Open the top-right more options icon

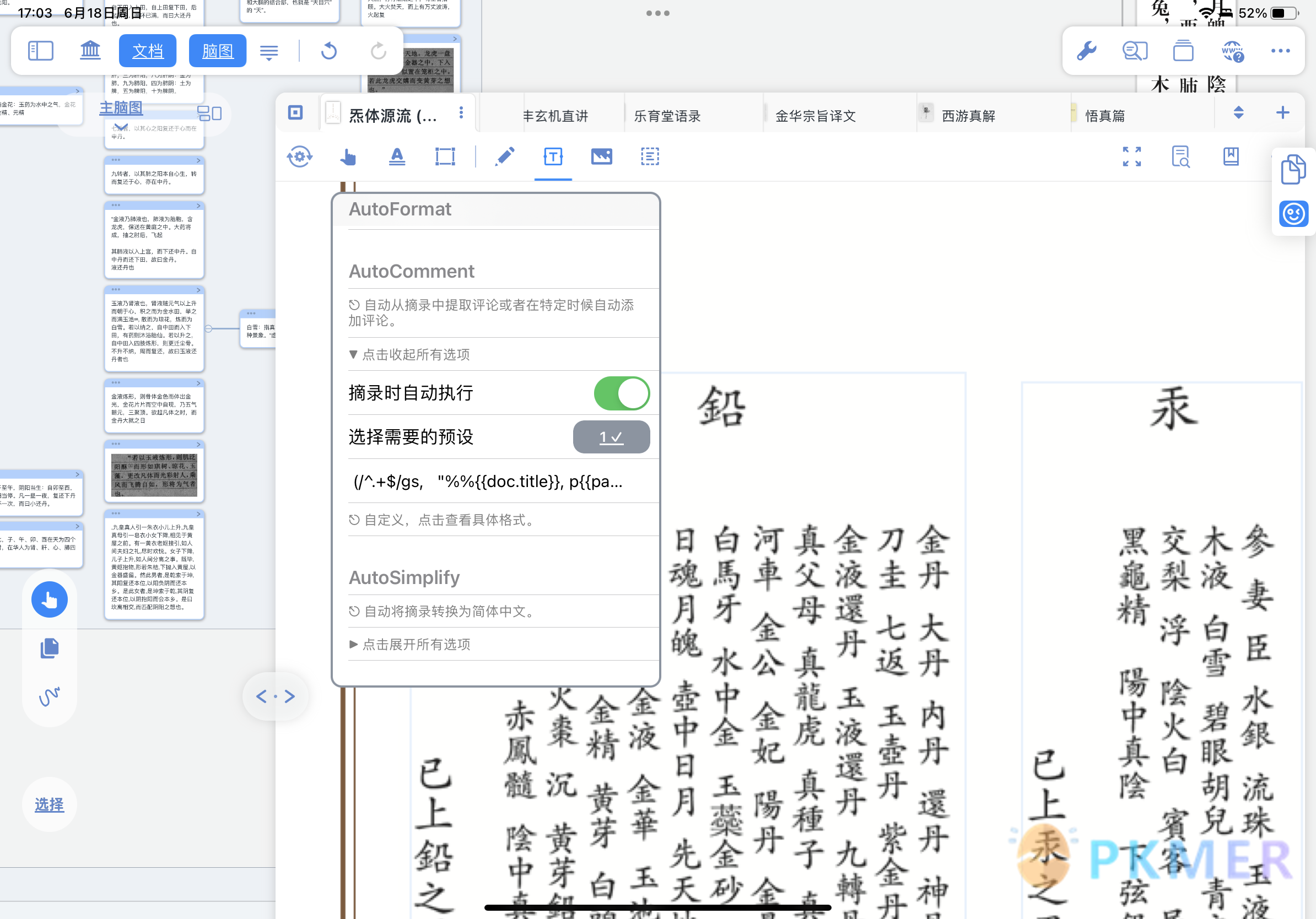(x=1281, y=51)
